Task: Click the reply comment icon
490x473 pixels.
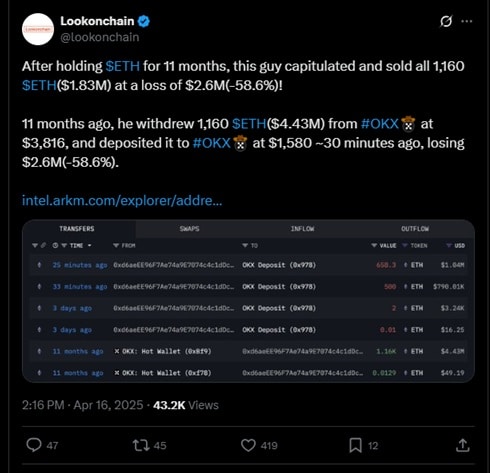Action: (34, 445)
